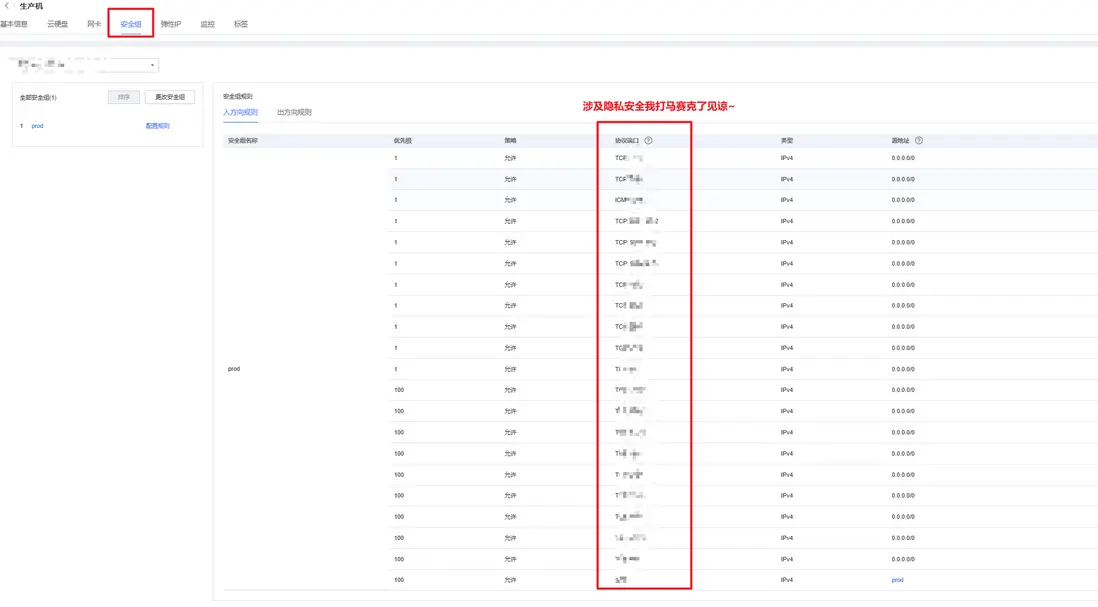Switch to the 弹性IP tab
Image resolution: width=1098 pixels, height=607 pixels.
click(x=171, y=24)
